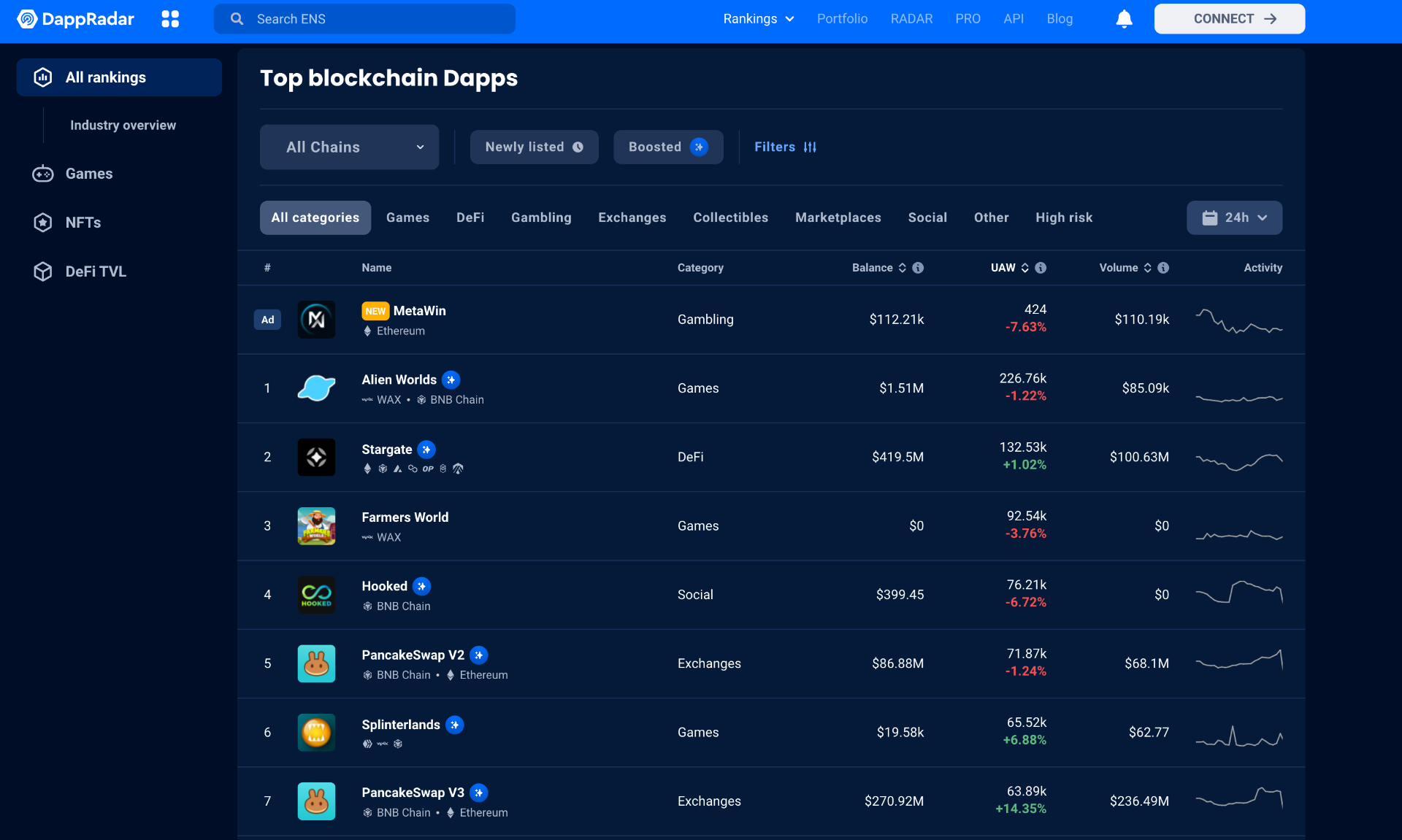Viewport: 1402px width, 840px height.
Task: Click the MetaWin activity sparkline
Action: (1239, 320)
